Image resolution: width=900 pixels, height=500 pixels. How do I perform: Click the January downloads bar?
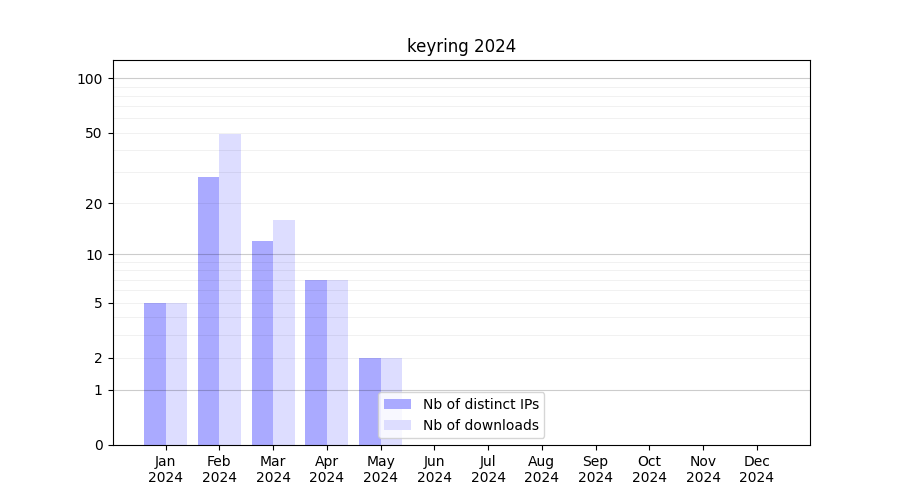(176, 373)
